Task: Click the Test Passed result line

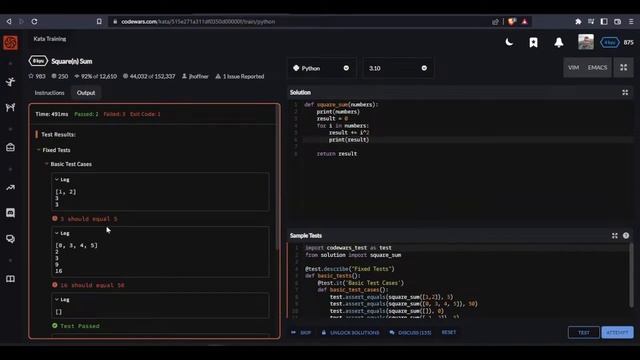Action: 76,326
